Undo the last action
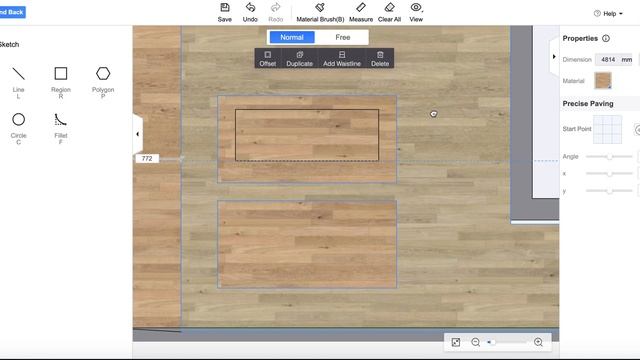The image size is (640, 360). point(250,12)
